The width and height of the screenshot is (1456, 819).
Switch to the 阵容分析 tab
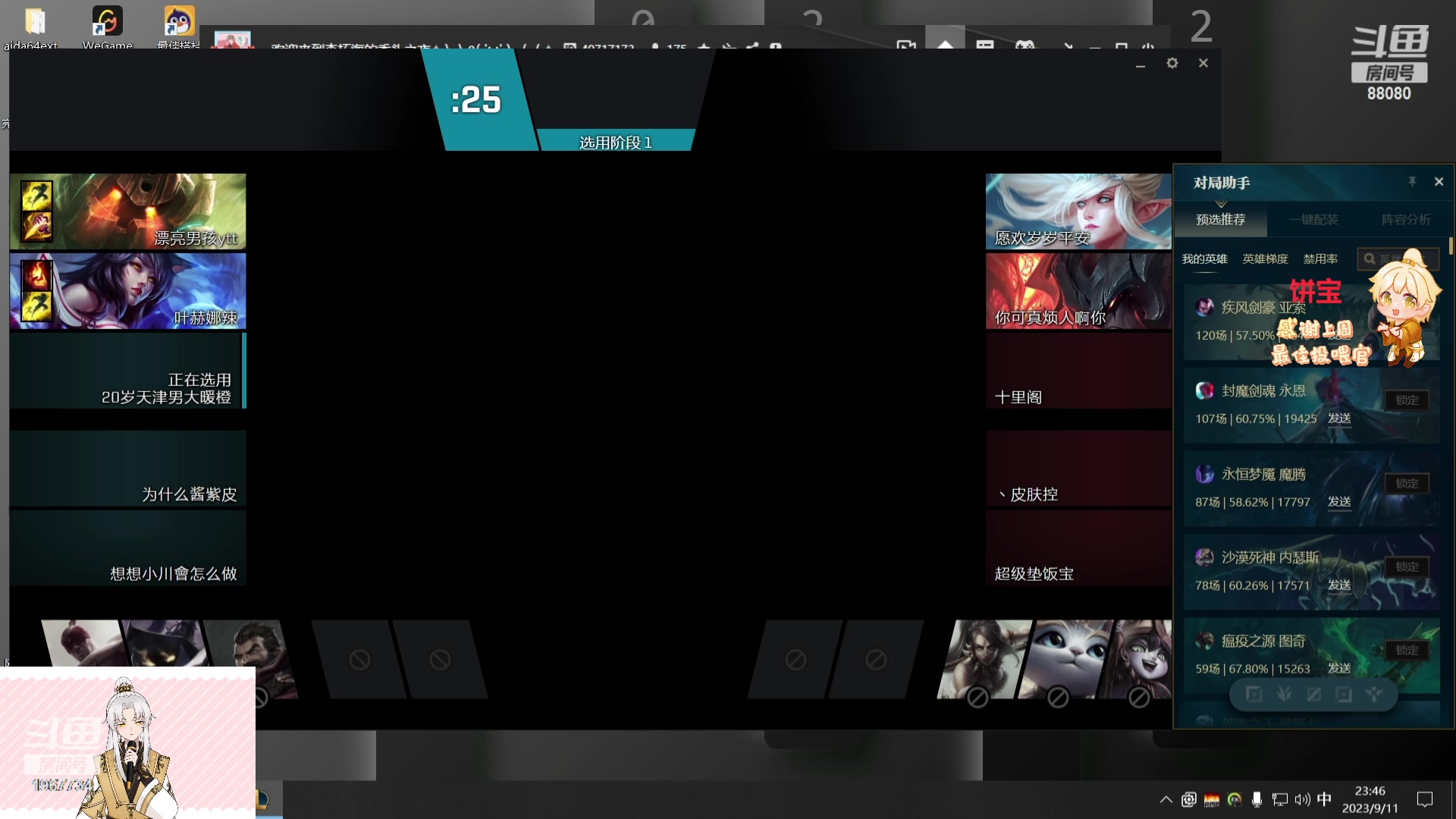click(x=1406, y=220)
